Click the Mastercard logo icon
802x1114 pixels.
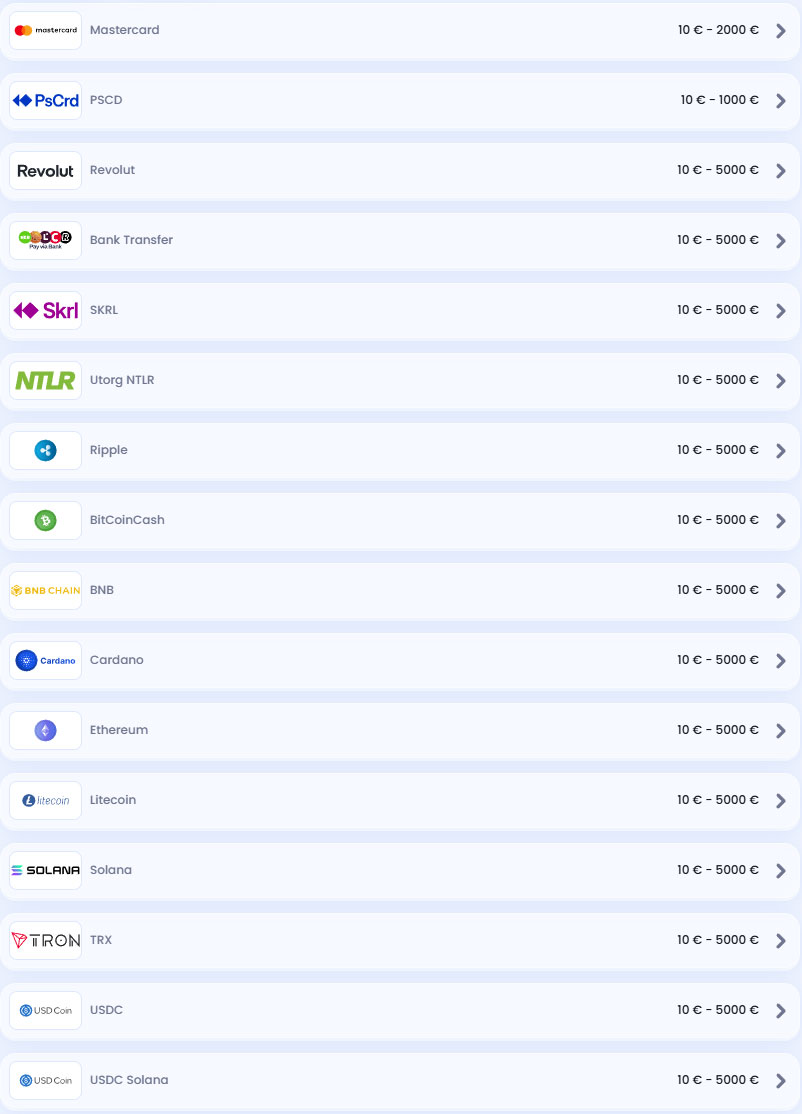click(x=45, y=30)
